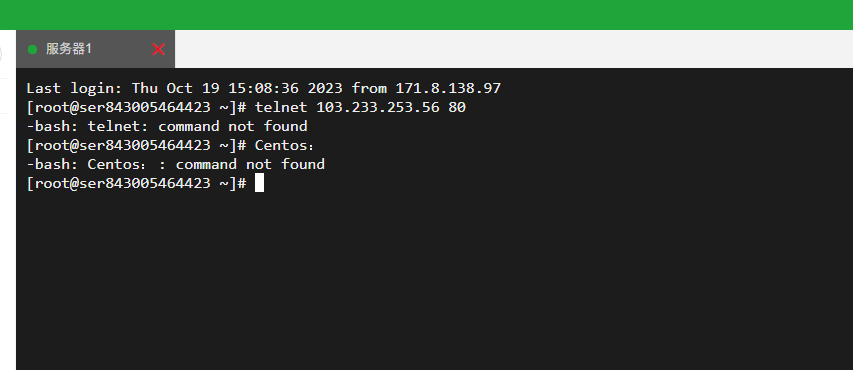Viewport: 853px width, 370px height.
Task: Click the '-bash: Centos: : command not found' line
Action: pyautogui.click(x=176, y=164)
